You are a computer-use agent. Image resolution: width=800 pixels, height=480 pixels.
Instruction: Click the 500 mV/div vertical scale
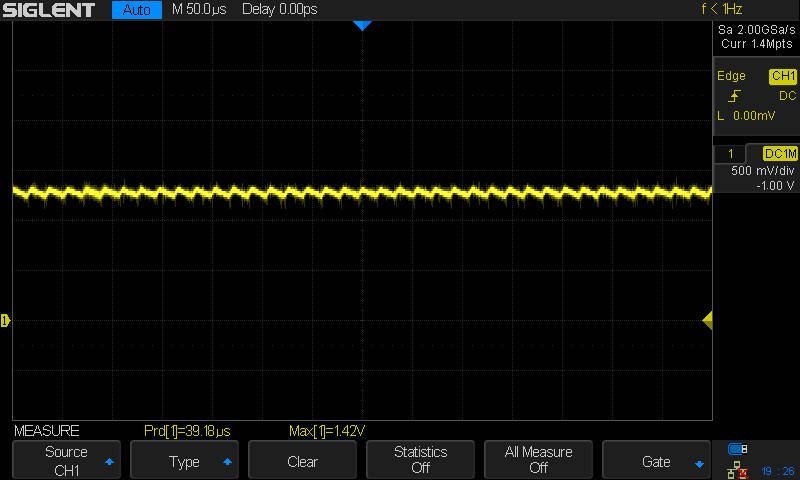point(763,171)
